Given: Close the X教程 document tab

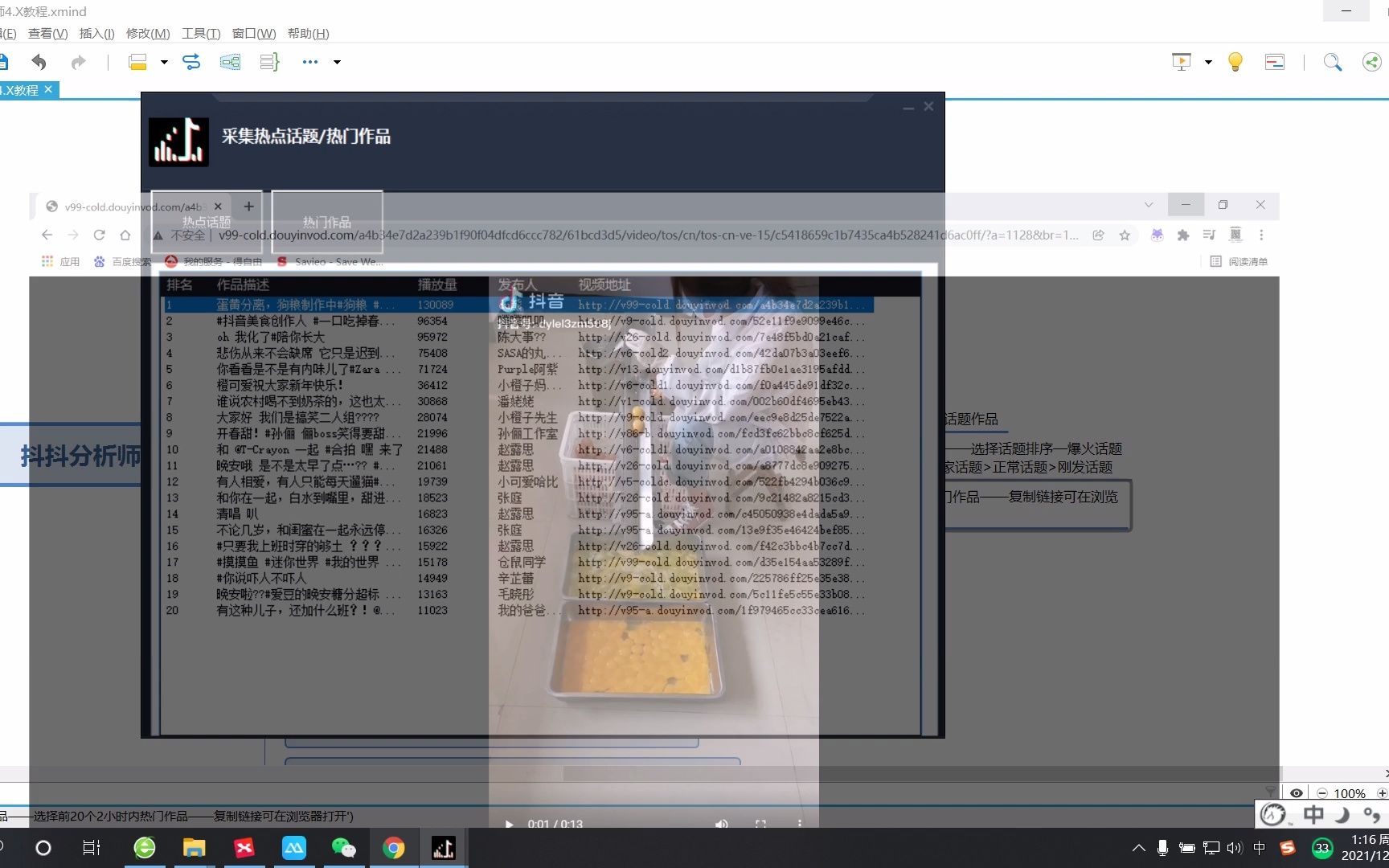Looking at the screenshot, I should pos(48,89).
